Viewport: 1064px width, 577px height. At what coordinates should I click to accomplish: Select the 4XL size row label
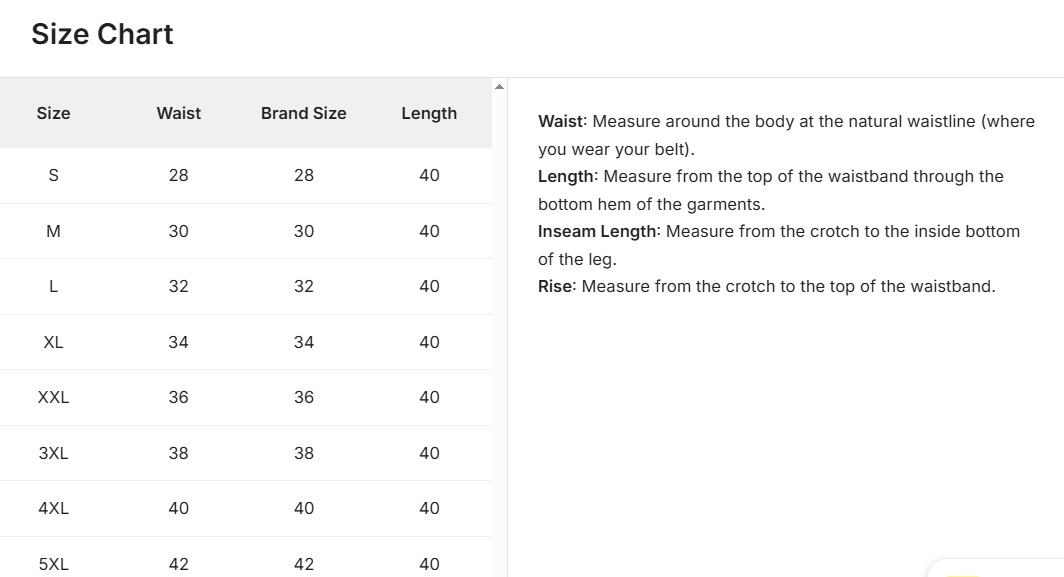(53, 508)
